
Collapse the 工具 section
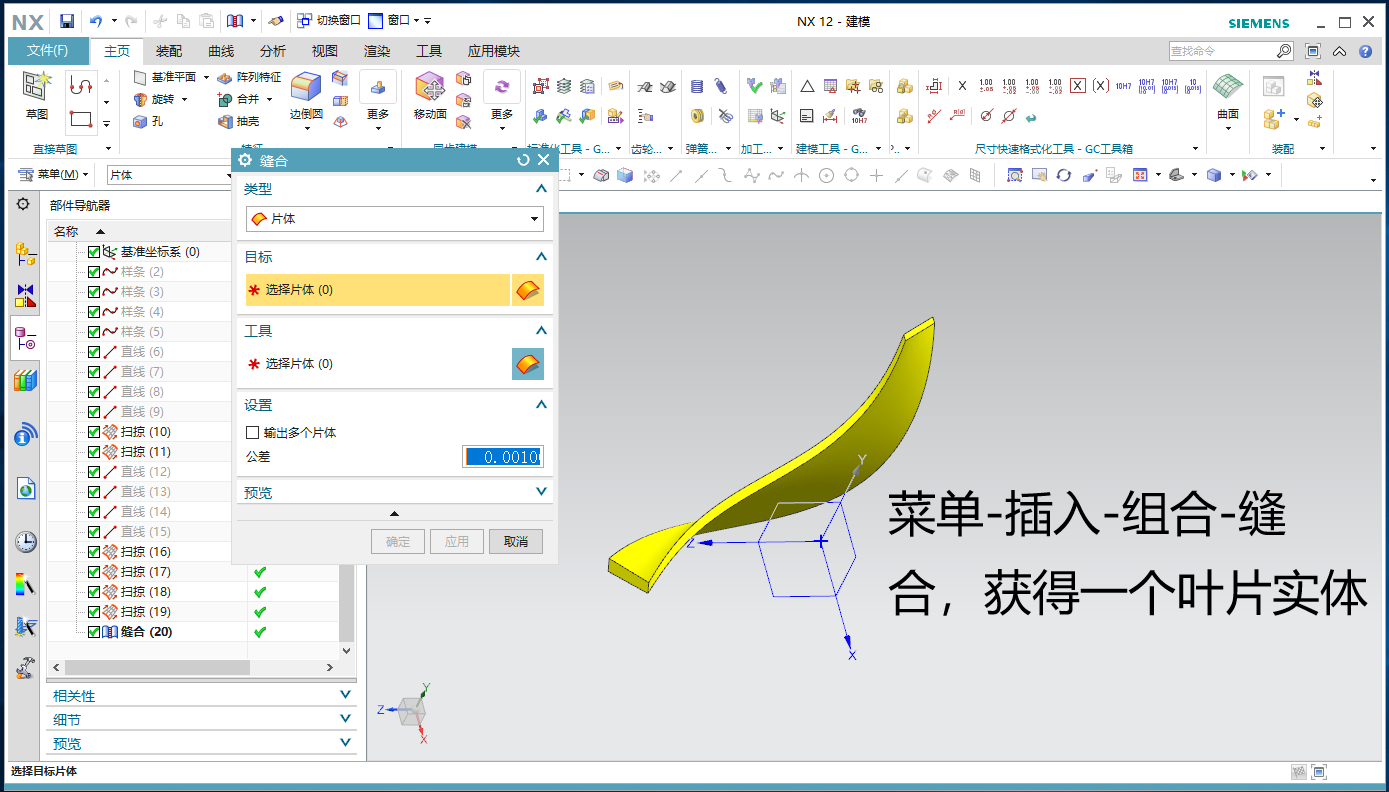click(541, 331)
